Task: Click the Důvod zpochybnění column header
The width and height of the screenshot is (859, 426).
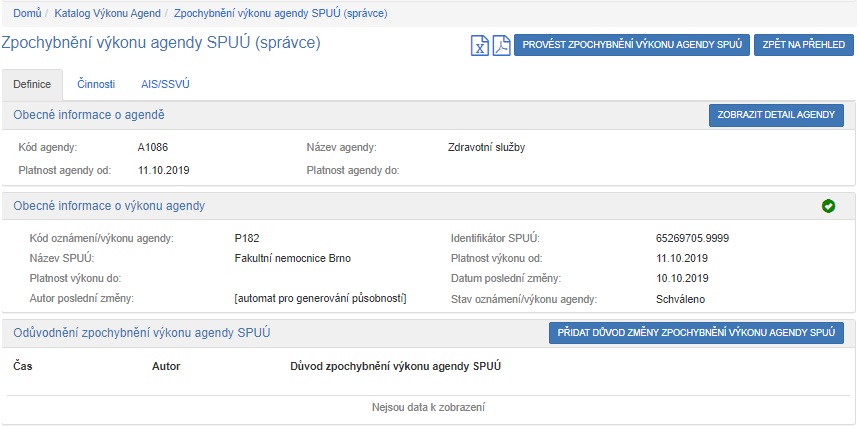Action: 394,367
